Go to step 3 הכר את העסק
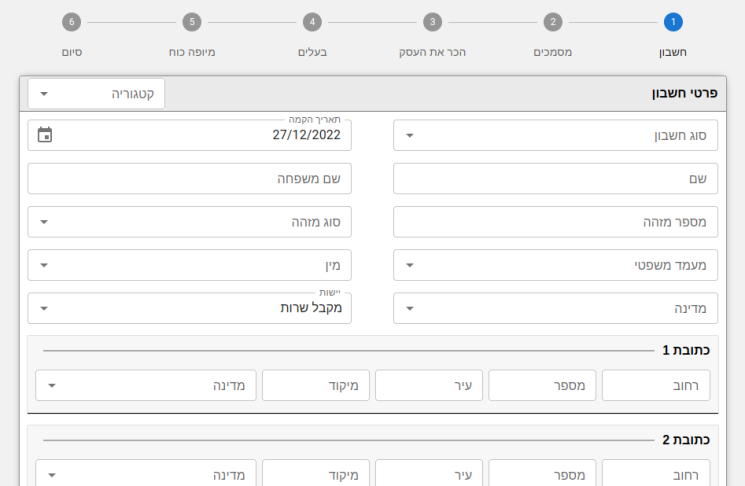The height and width of the screenshot is (486, 745). (x=432, y=22)
